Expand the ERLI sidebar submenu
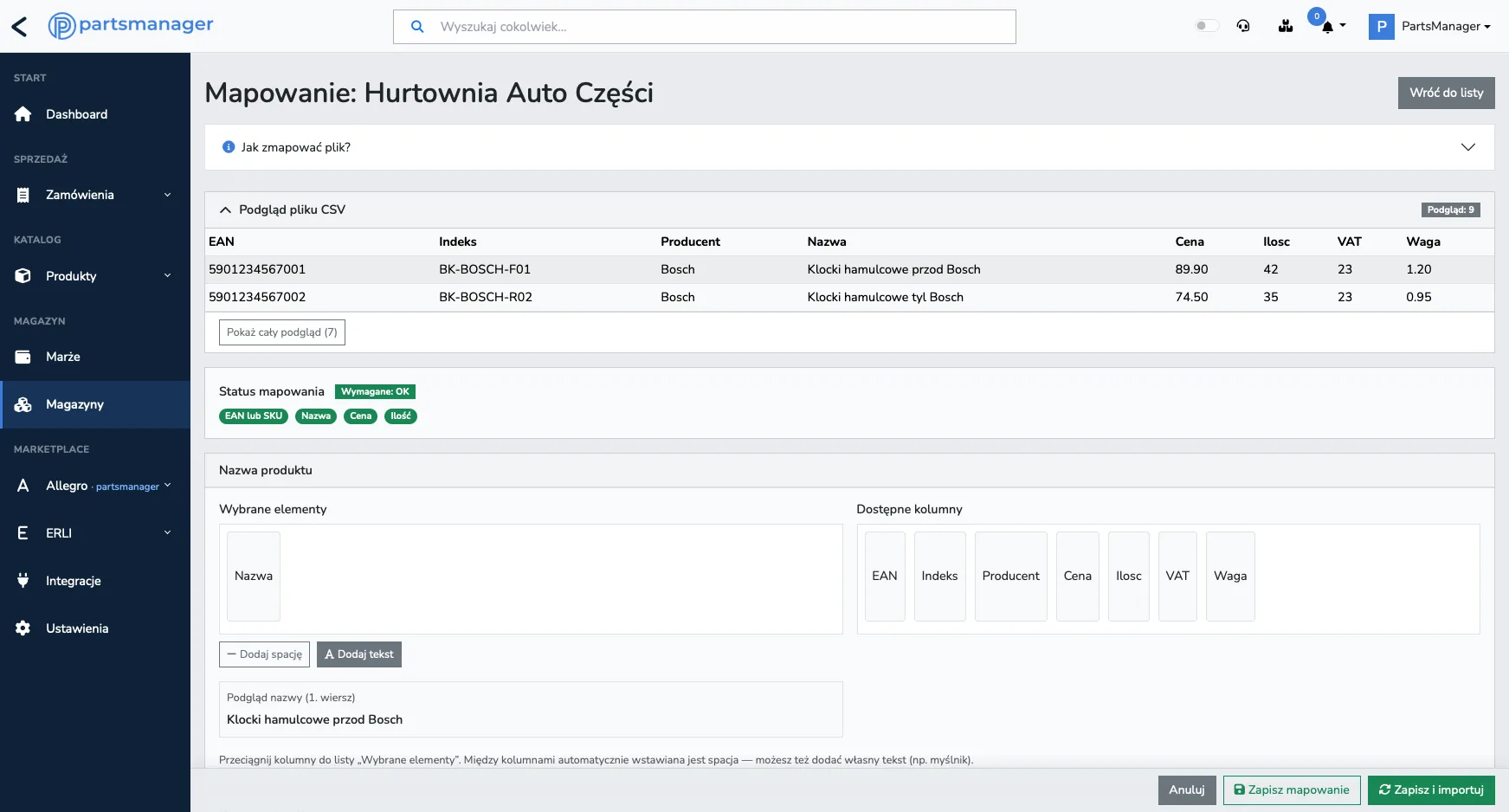This screenshot has width=1509, height=812. coord(167,533)
